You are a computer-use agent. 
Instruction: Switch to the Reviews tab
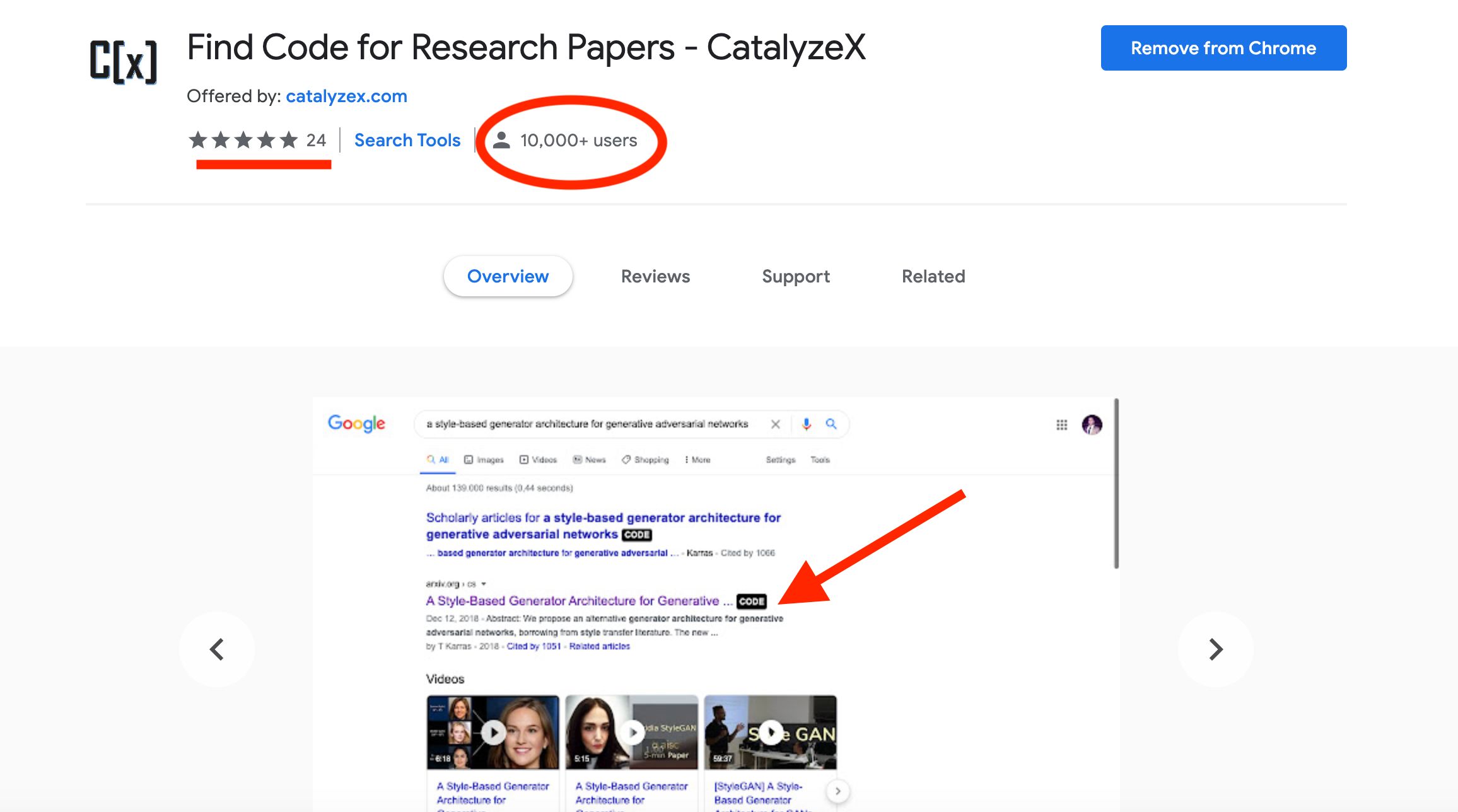(x=655, y=276)
